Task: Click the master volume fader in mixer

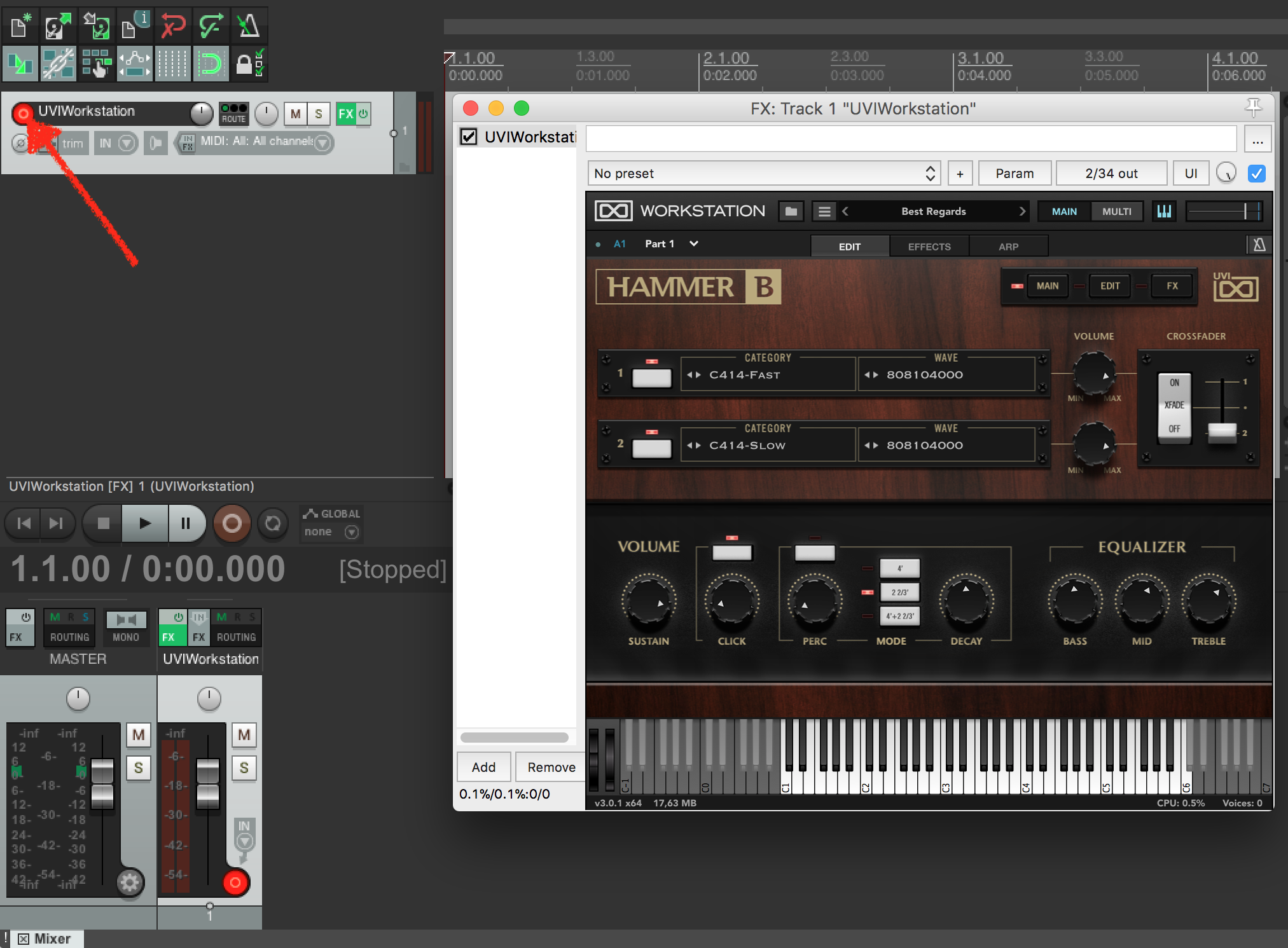Action: click(x=102, y=784)
